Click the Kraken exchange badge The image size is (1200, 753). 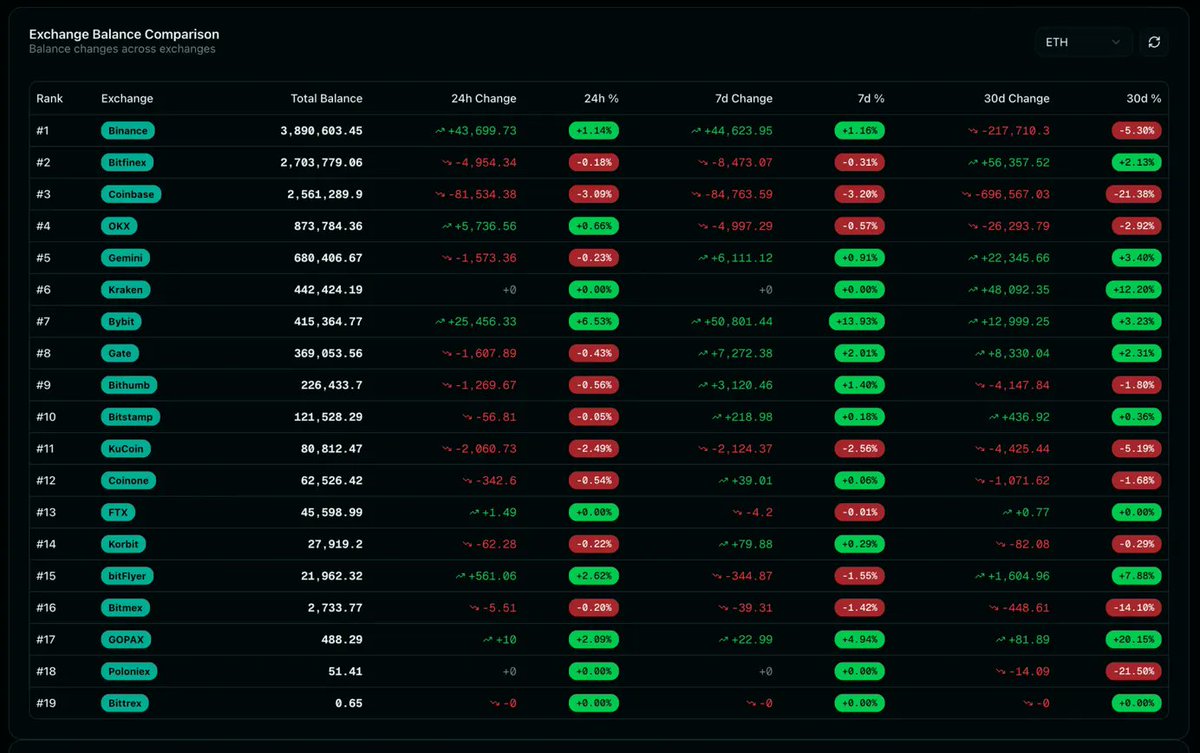tap(126, 290)
